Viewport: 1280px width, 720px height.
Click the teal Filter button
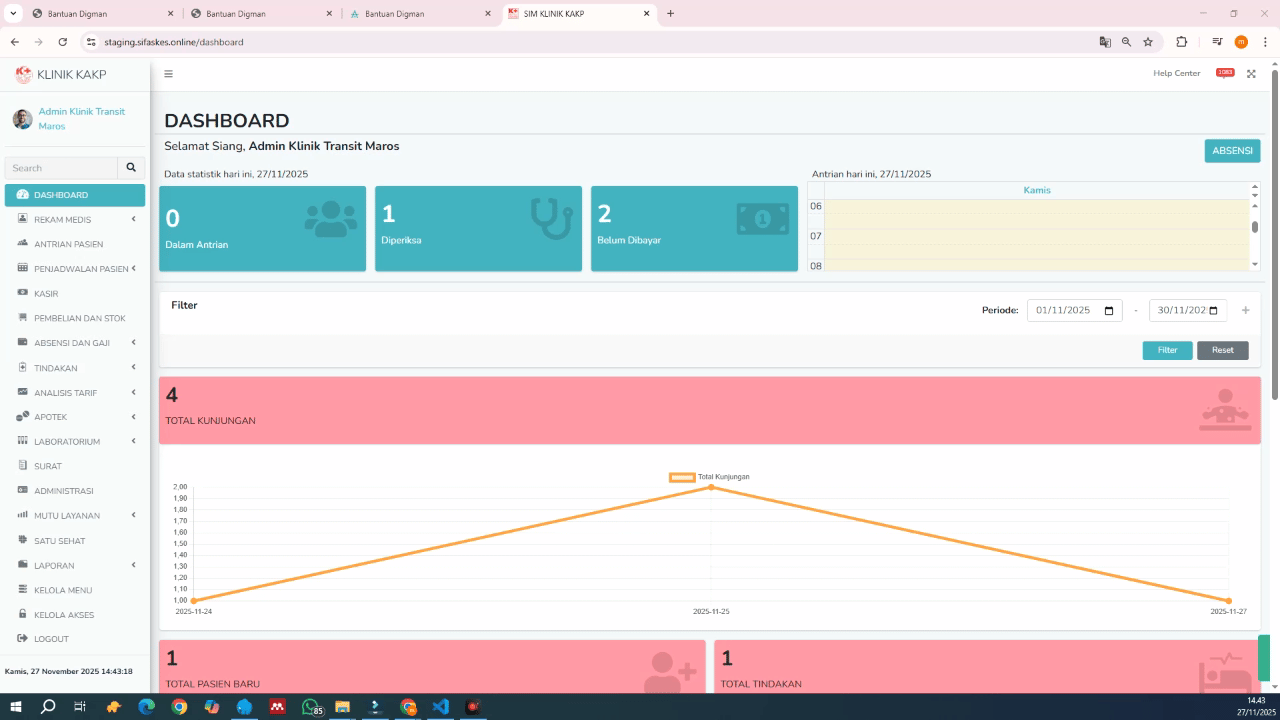[1167, 350]
